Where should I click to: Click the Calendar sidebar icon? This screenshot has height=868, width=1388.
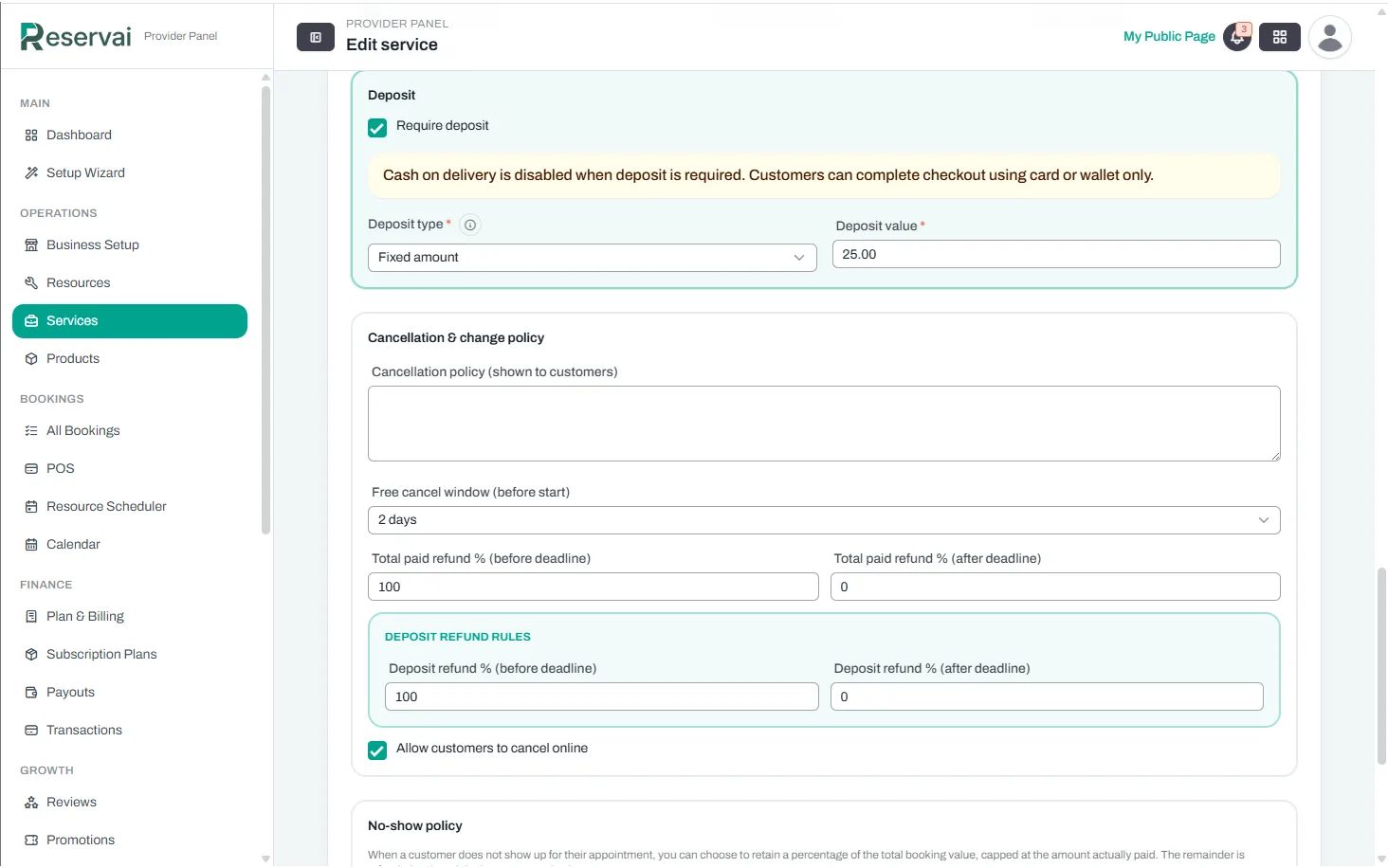pos(31,545)
